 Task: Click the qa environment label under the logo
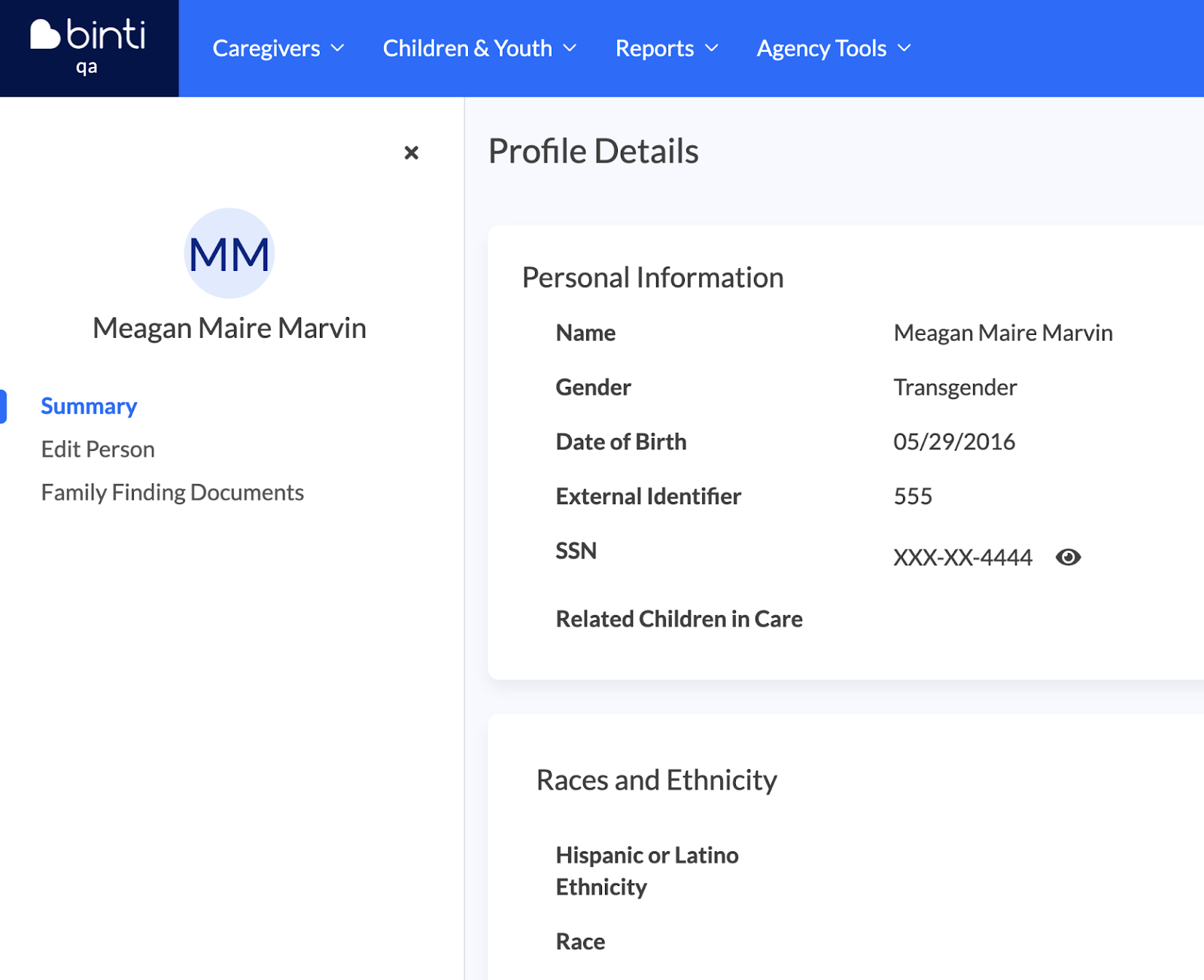(x=87, y=68)
